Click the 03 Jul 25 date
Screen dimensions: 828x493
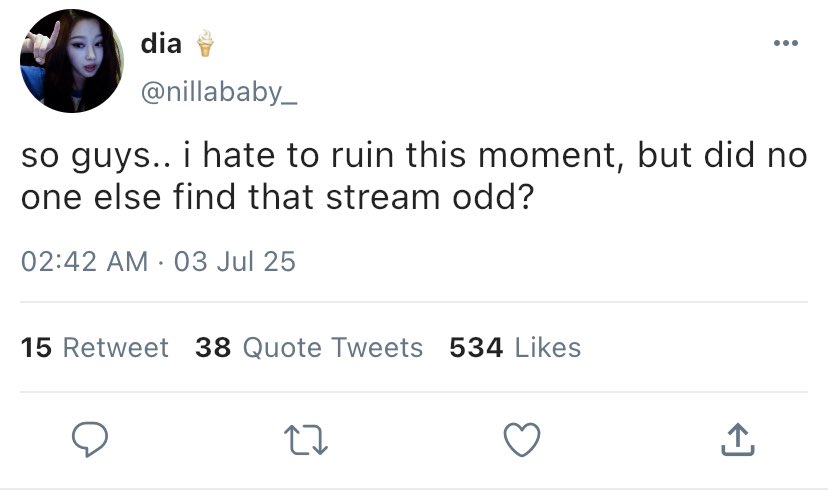pyautogui.click(x=235, y=262)
